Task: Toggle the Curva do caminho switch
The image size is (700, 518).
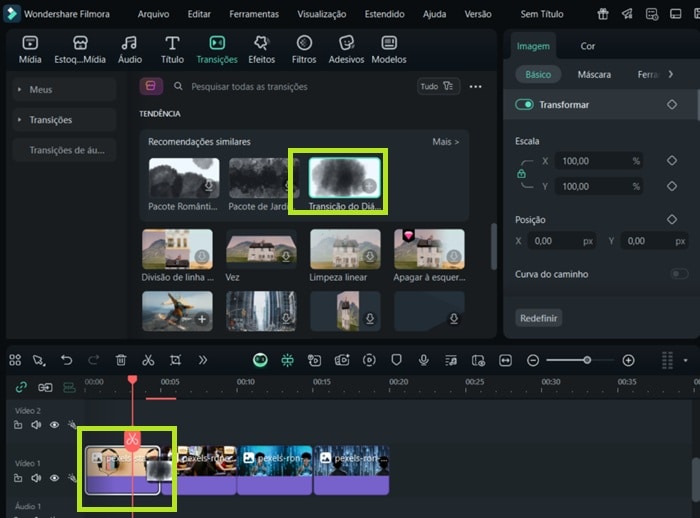Action: click(x=679, y=274)
